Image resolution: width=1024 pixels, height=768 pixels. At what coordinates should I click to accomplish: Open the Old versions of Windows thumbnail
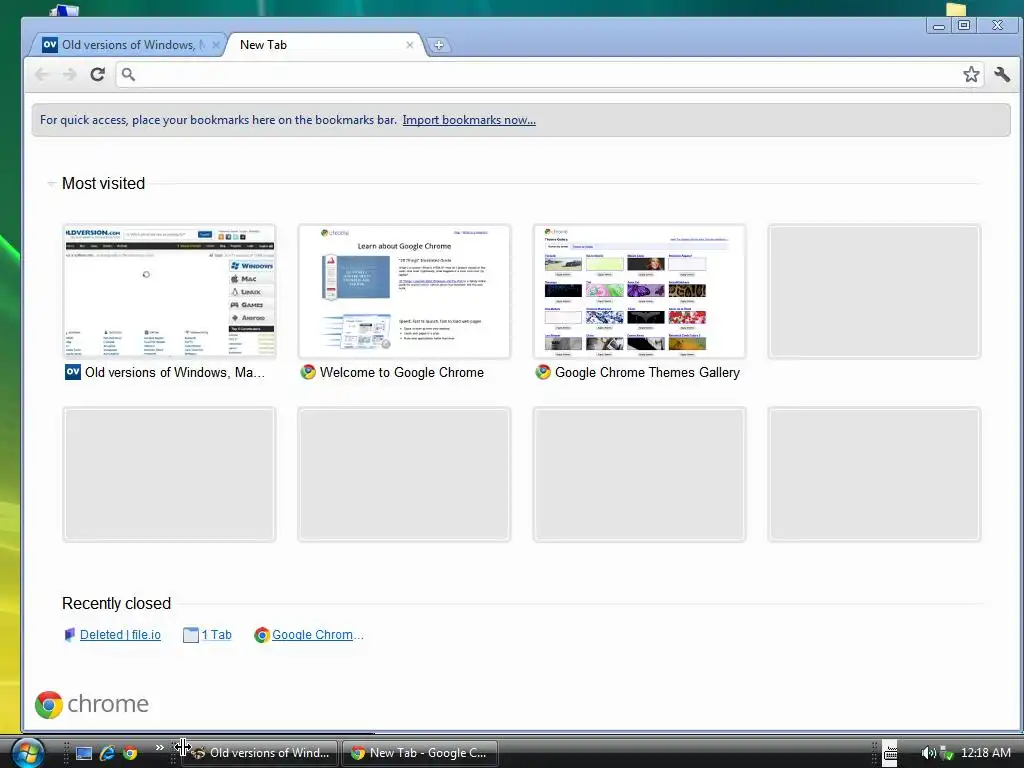tap(169, 291)
